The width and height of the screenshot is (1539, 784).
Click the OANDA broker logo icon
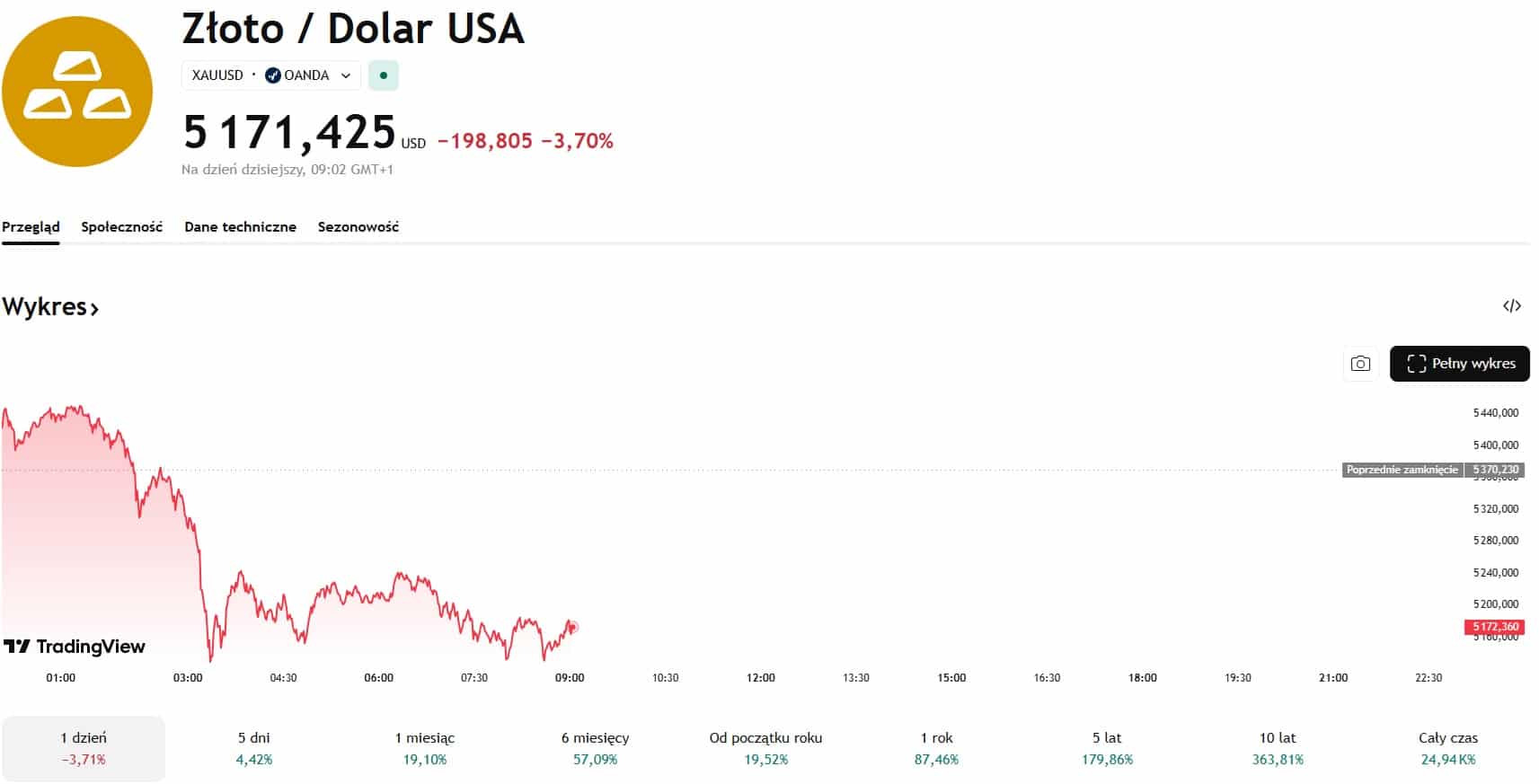pos(273,75)
